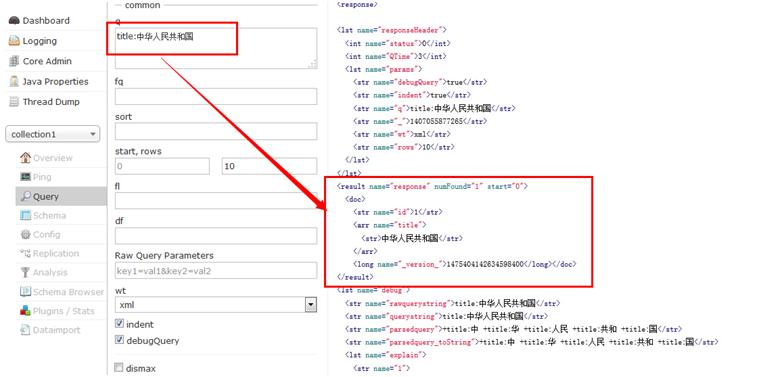Viewport: 782px width, 377px height.
Task: Click the fl field list input
Action: (216, 200)
